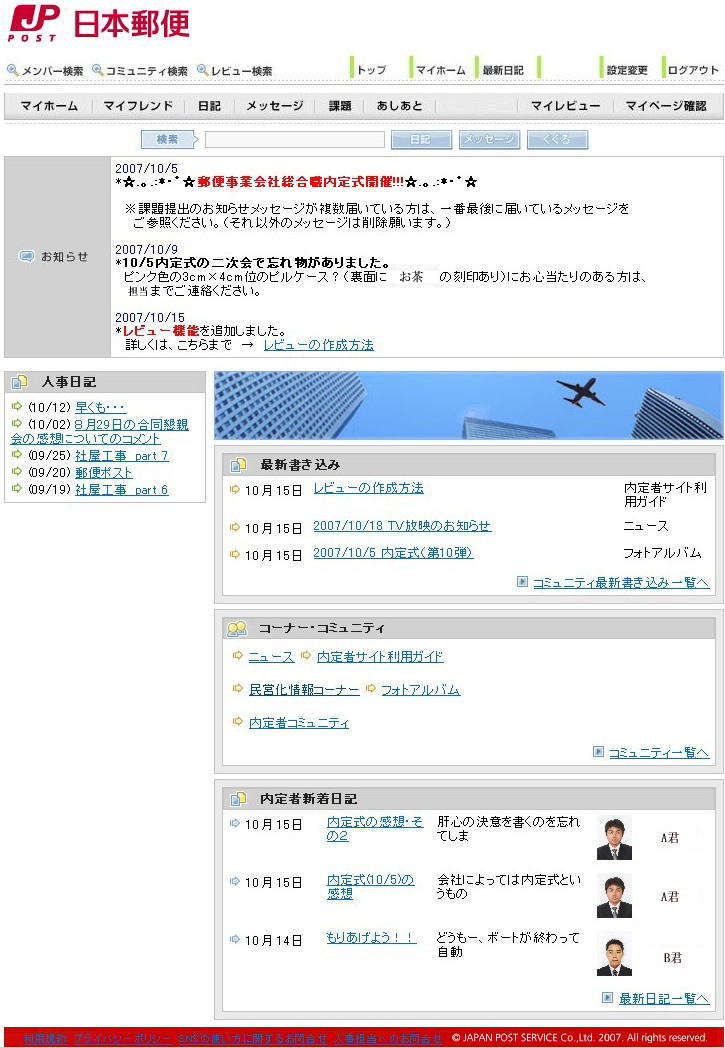Viewport: 725px width, 1048px height.
Task: Select メッセージ tab in gray menu bar
Action: point(274,106)
